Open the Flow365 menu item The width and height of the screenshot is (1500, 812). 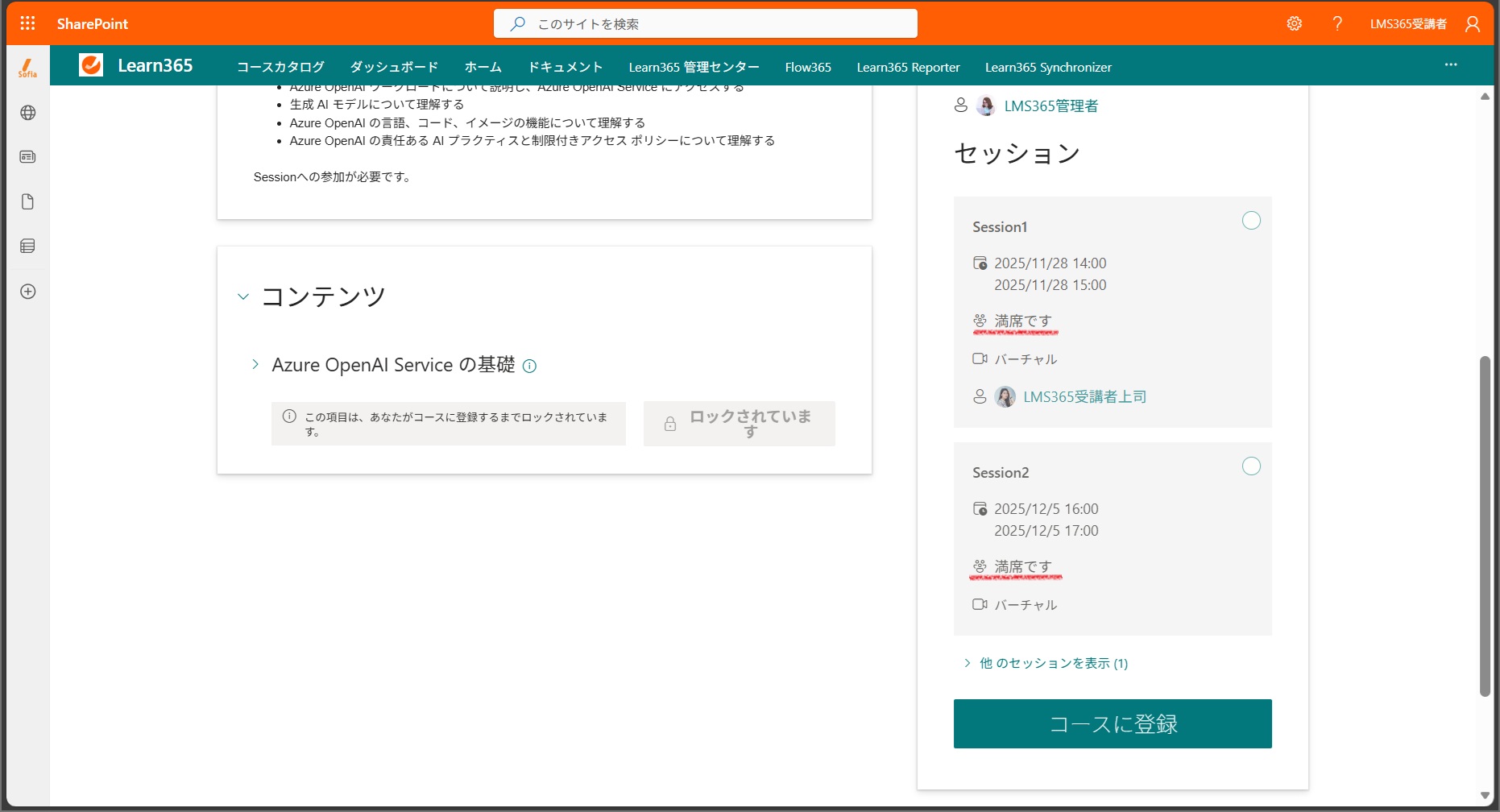(x=808, y=67)
